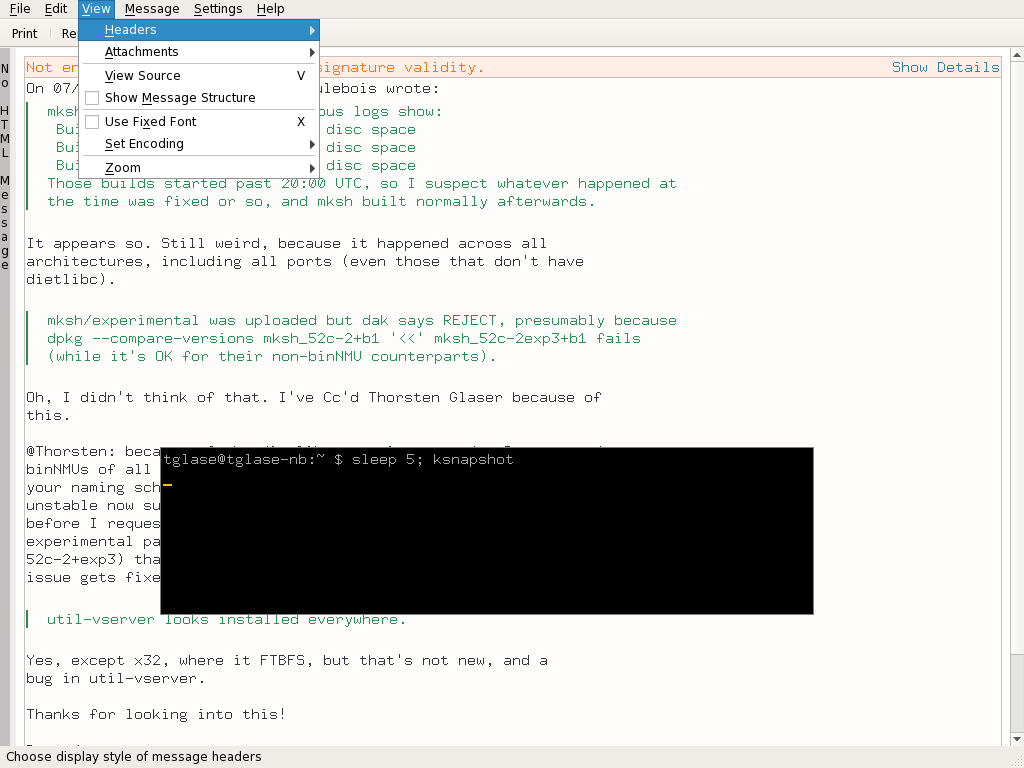
Task: Expand the Set Encoding submenu
Action: (199, 144)
